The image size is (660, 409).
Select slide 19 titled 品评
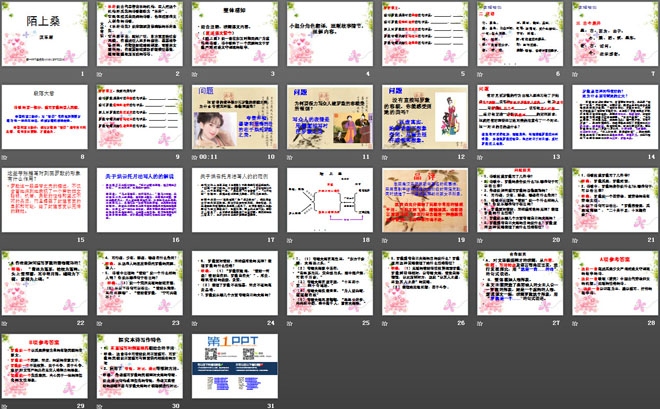click(425, 200)
